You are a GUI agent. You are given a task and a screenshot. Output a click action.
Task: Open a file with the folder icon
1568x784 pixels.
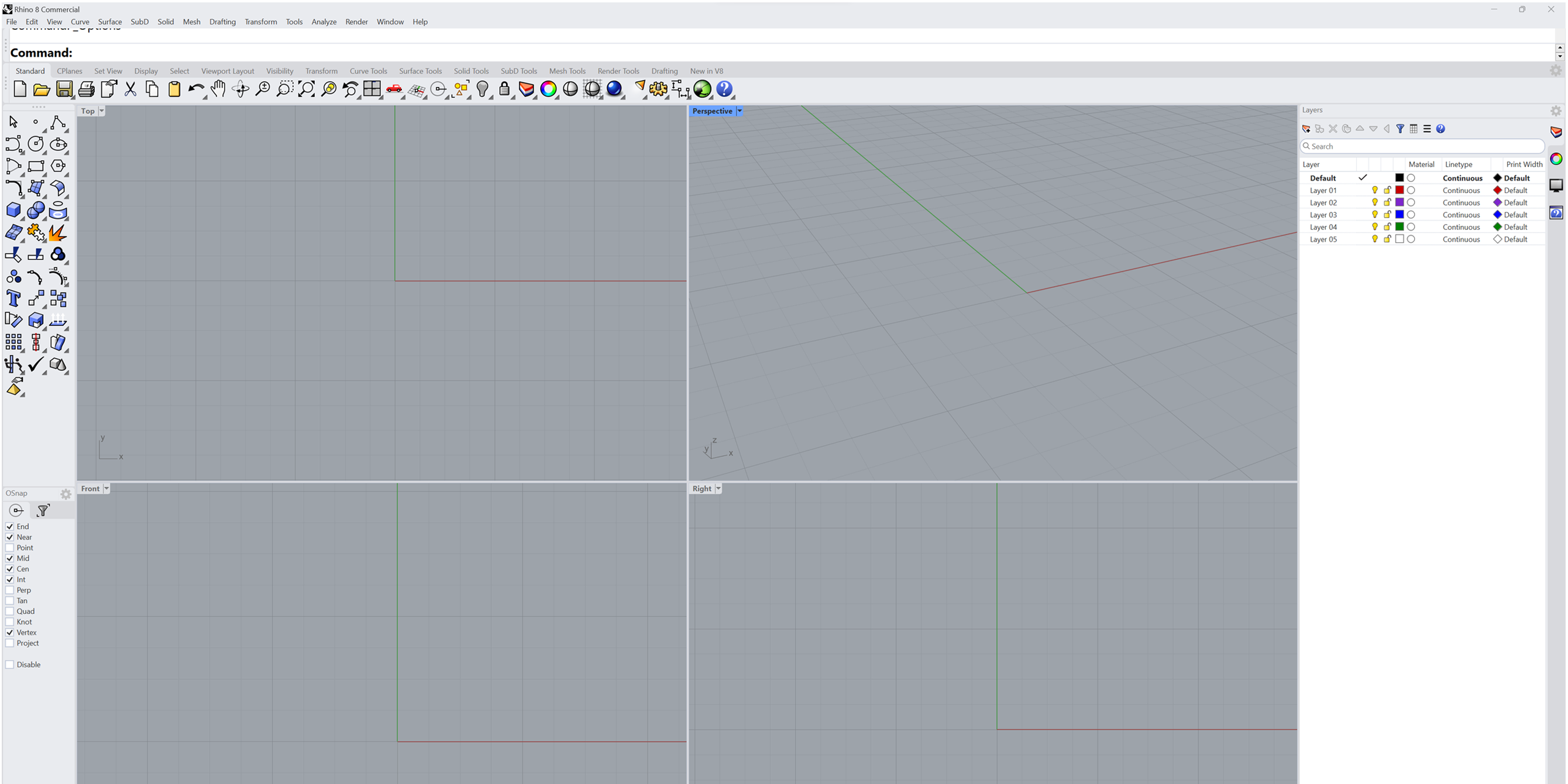pyautogui.click(x=42, y=90)
